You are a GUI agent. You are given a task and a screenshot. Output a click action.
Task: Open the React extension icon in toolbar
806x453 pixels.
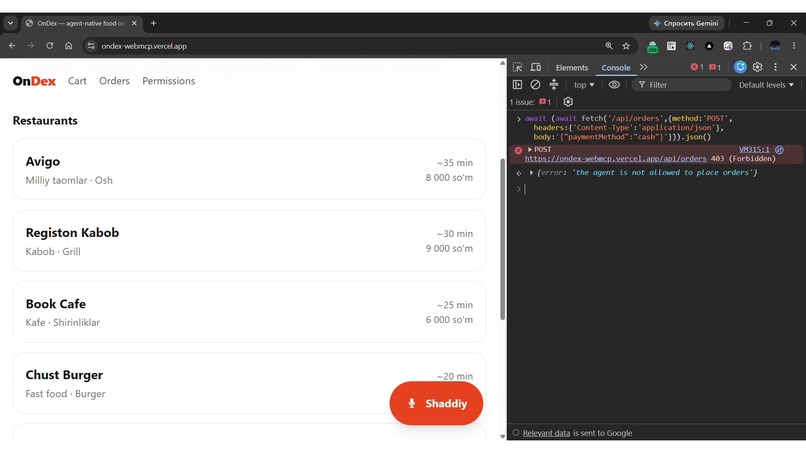(x=690, y=46)
